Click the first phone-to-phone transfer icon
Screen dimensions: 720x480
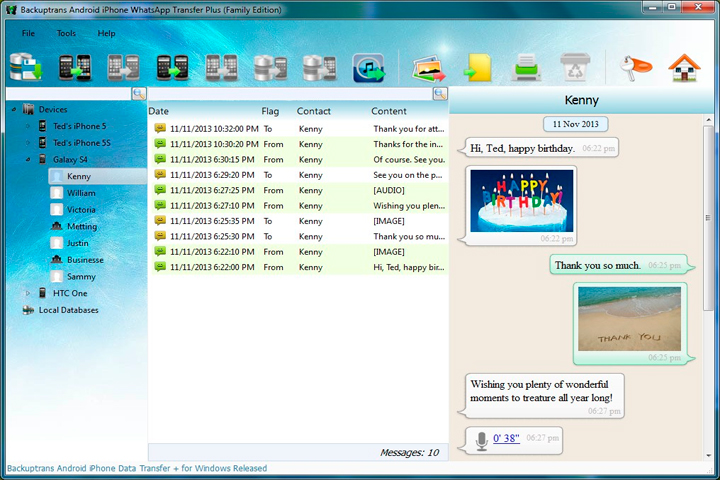(75, 68)
